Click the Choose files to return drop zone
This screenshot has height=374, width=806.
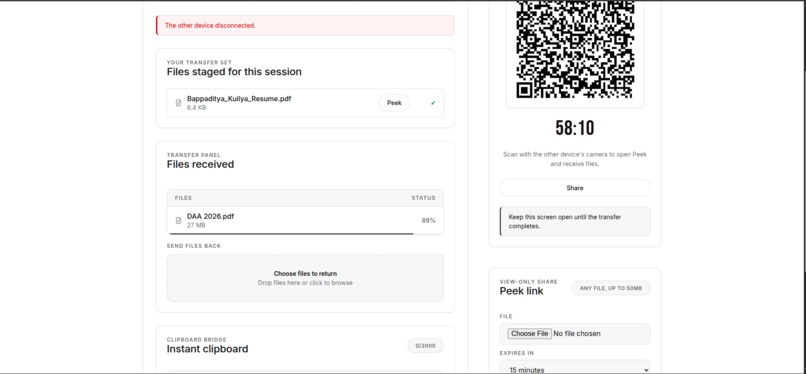pyautogui.click(x=305, y=278)
